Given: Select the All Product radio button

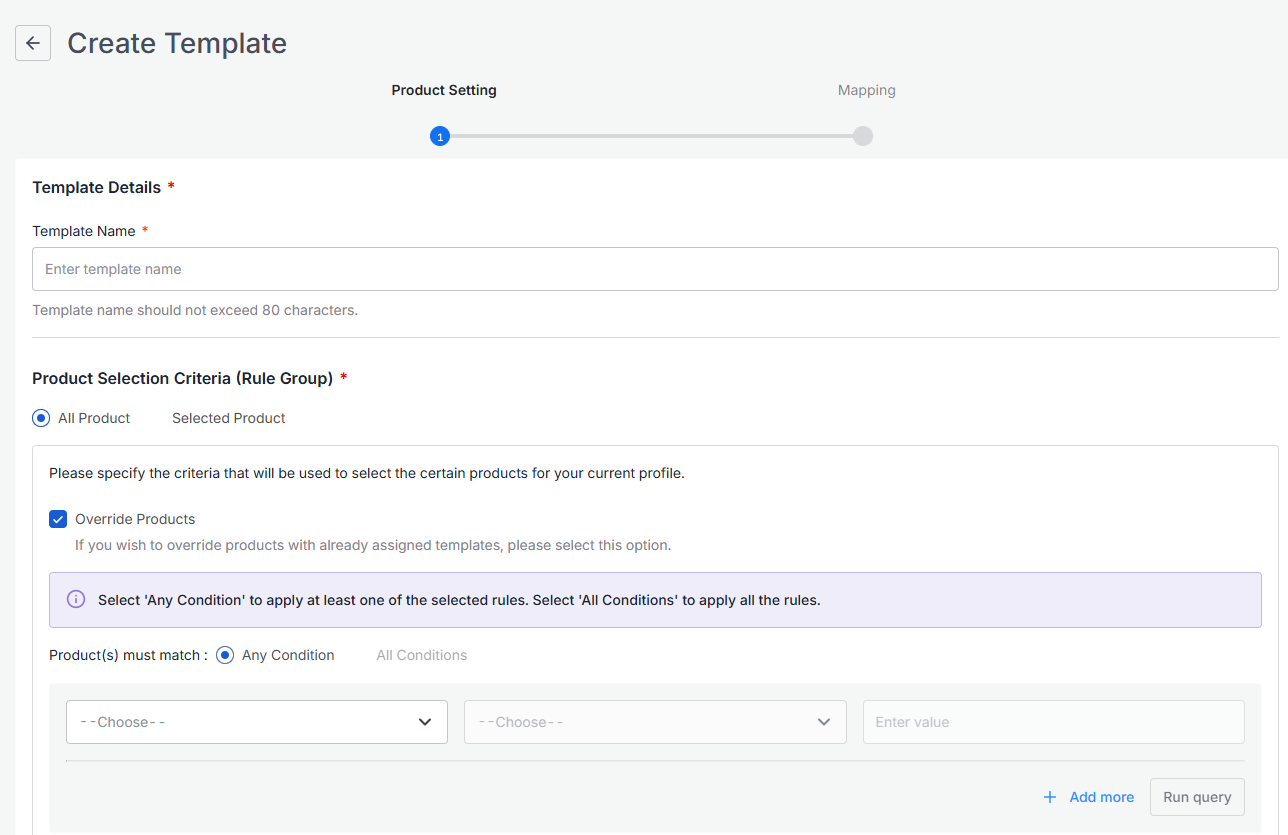Looking at the screenshot, I should [41, 418].
